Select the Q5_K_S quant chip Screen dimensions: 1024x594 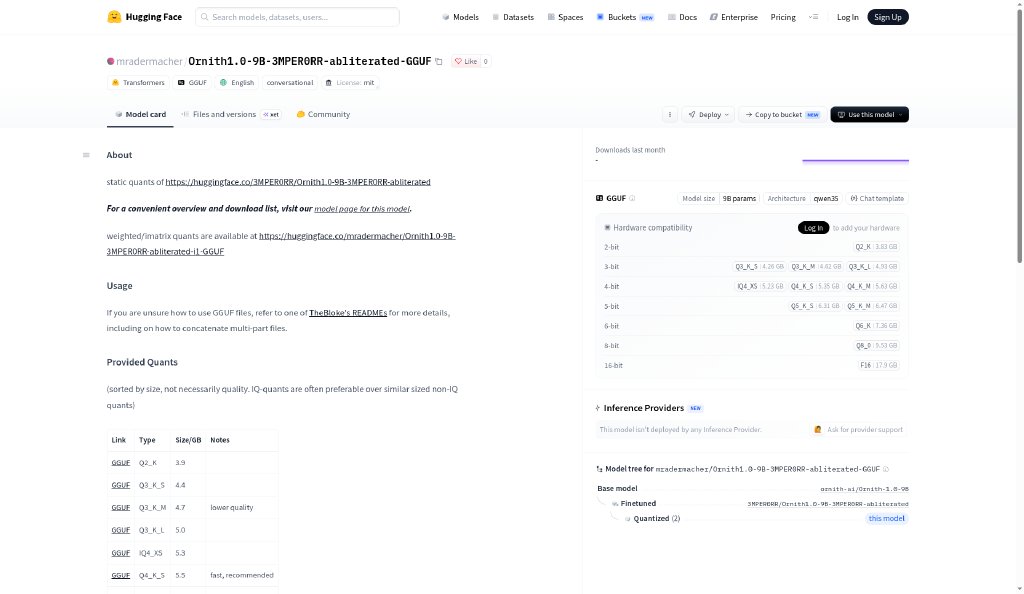pos(815,305)
